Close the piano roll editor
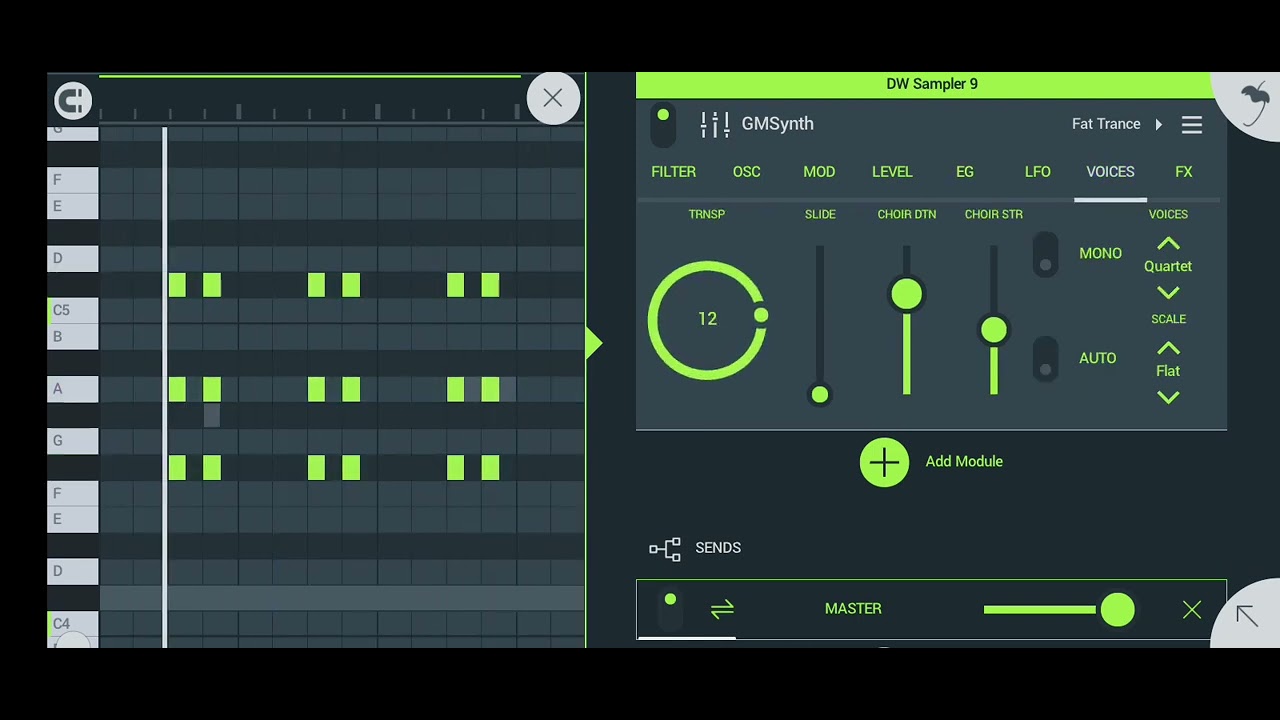This screenshot has width=1280, height=720. coord(553,98)
